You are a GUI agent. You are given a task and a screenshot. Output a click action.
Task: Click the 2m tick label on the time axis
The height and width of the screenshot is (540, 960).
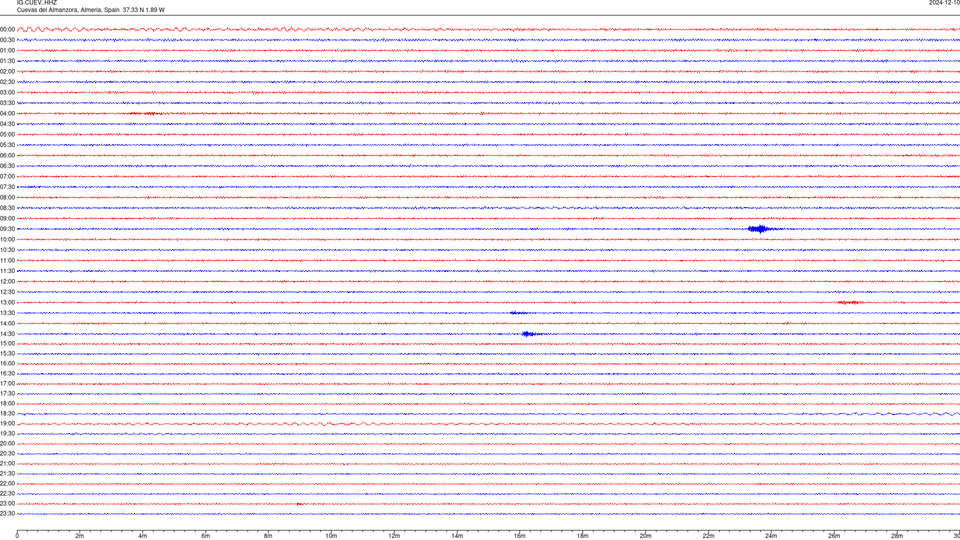(80, 536)
